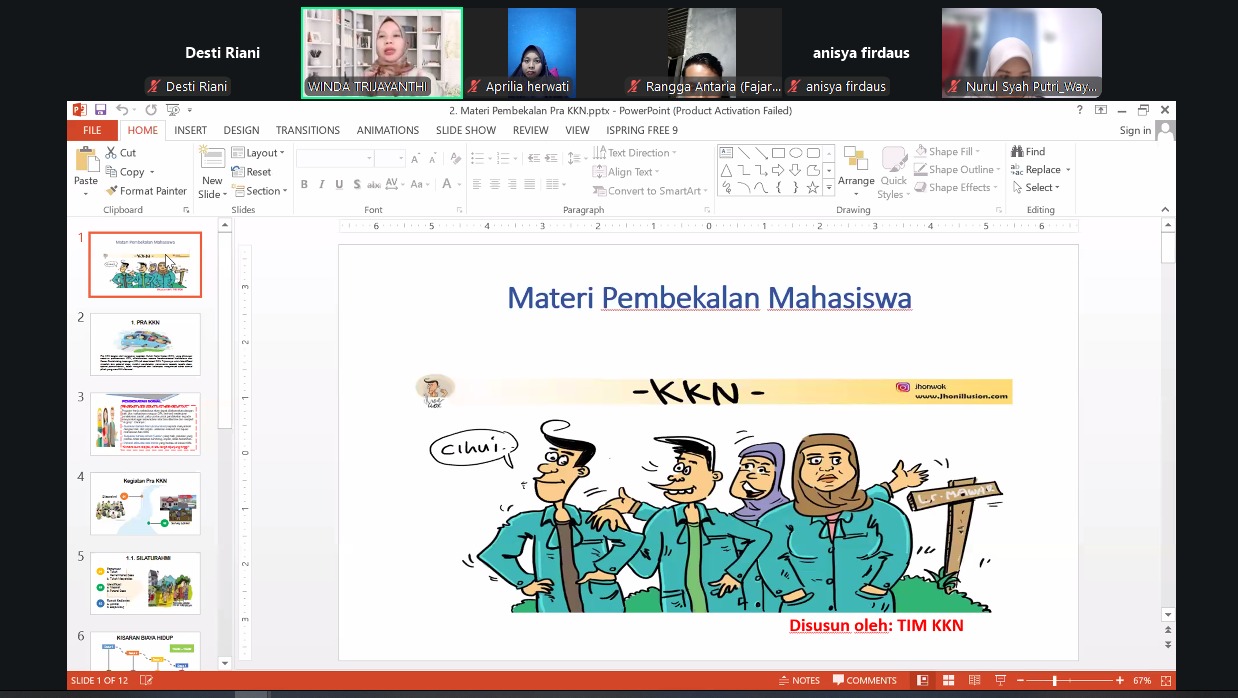
Task: Switch to Slide Sorter view in status bar
Action: coord(948,681)
